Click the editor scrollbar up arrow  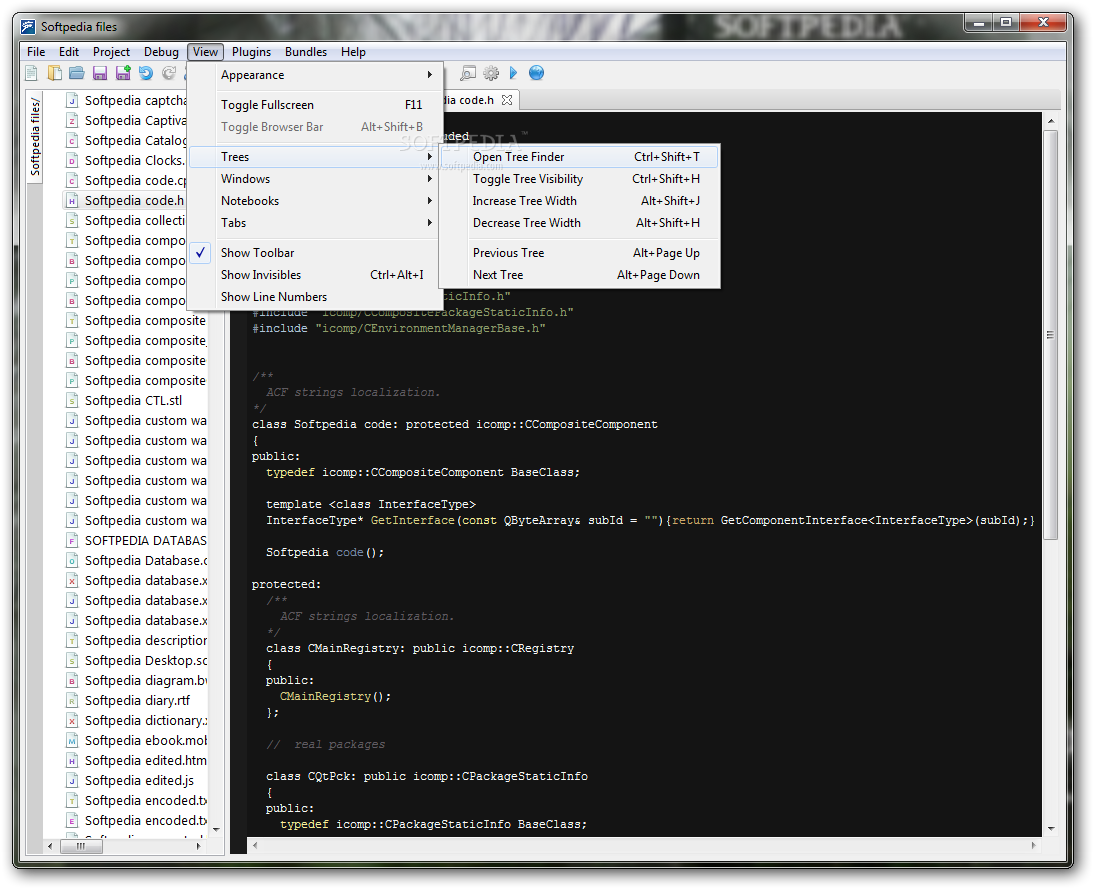[1051, 121]
